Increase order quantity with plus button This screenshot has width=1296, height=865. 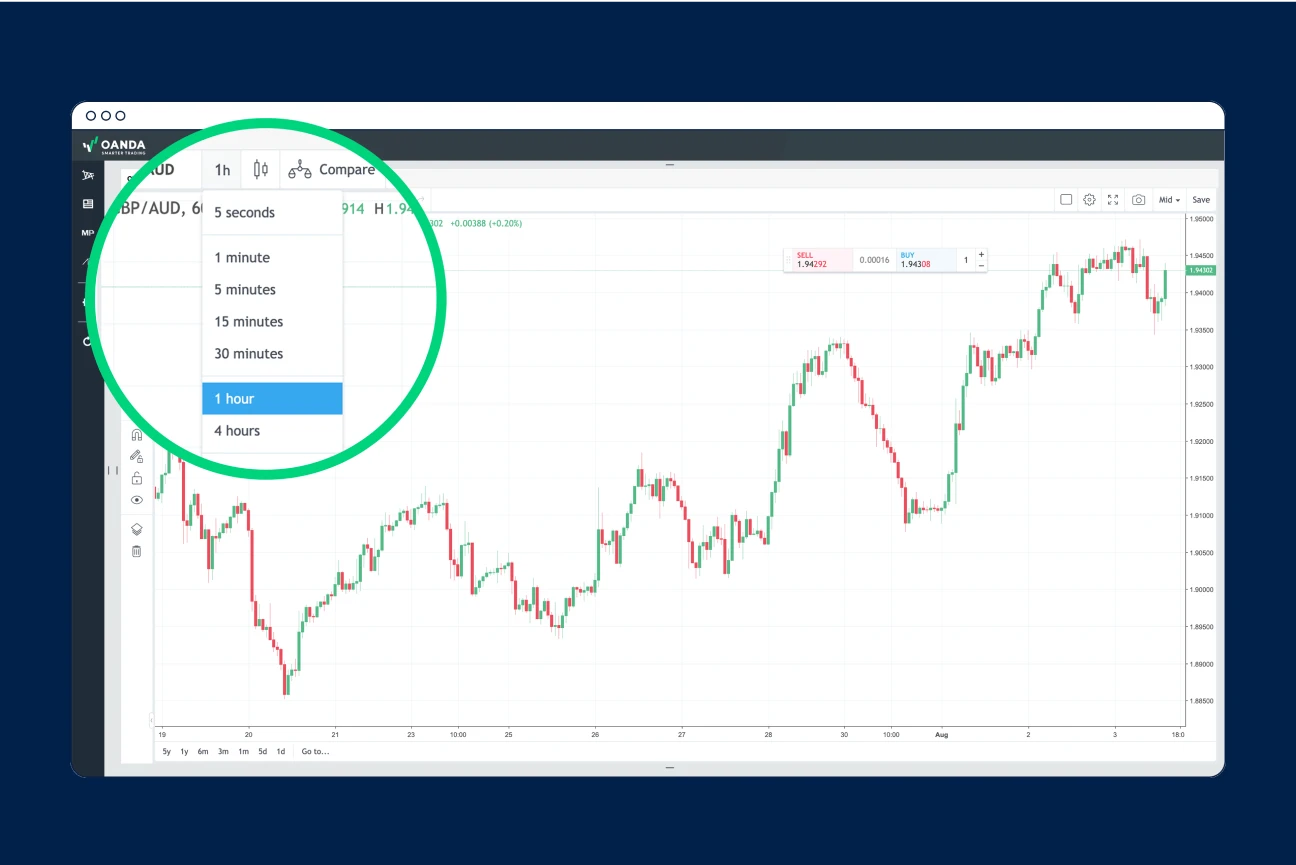coord(981,255)
